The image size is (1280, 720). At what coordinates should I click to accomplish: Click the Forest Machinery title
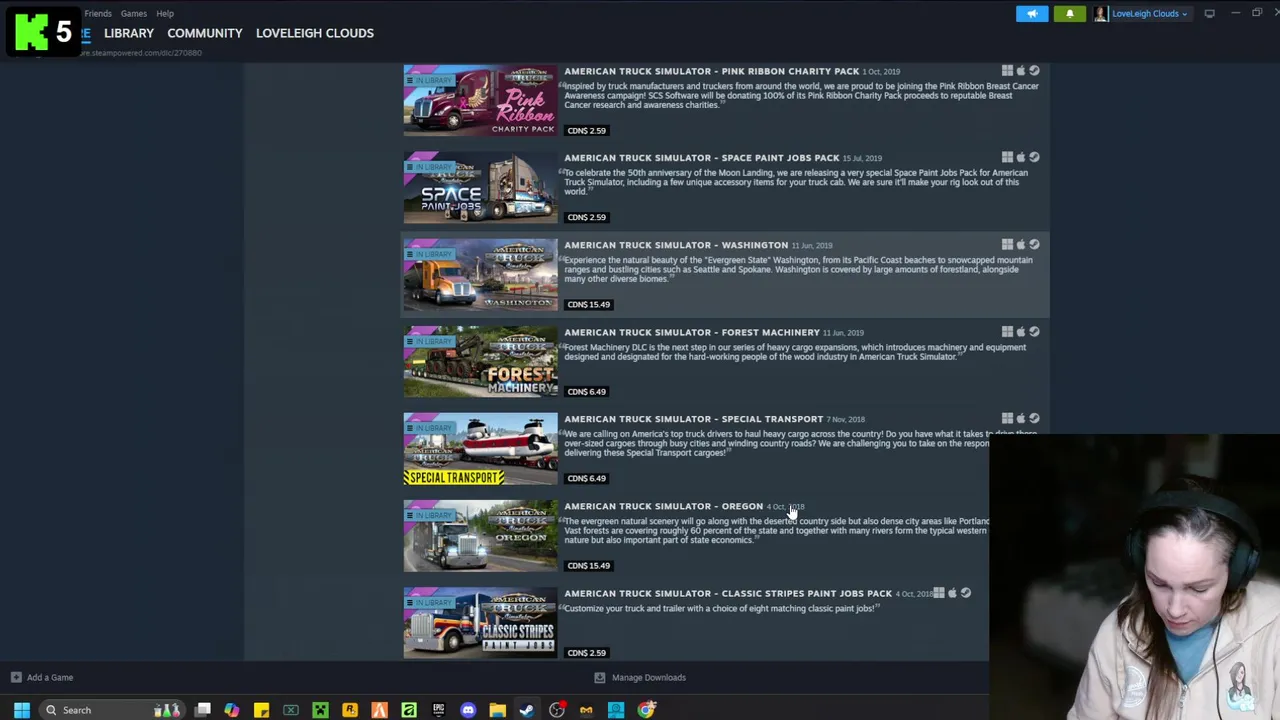coord(692,332)
